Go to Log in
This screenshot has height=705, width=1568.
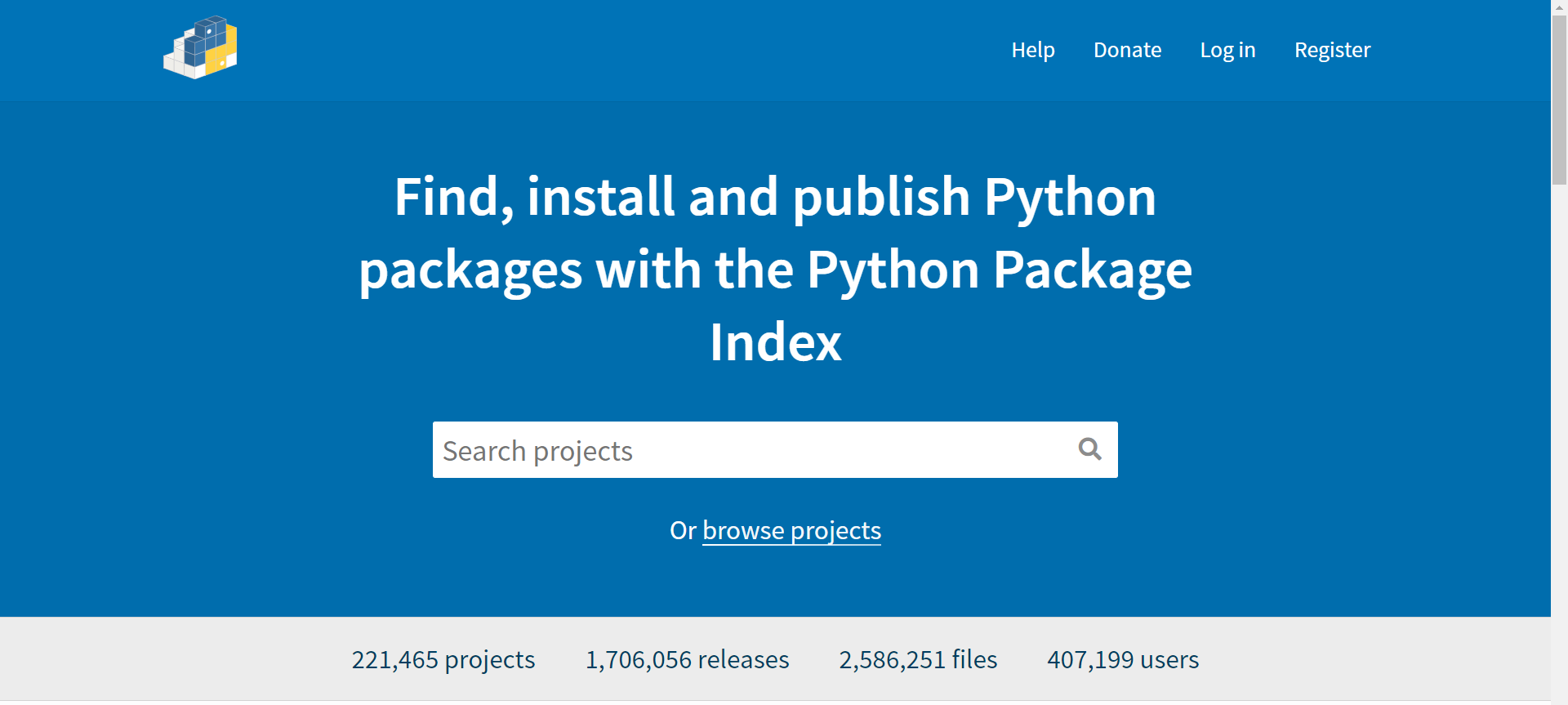coord(1227,50)
